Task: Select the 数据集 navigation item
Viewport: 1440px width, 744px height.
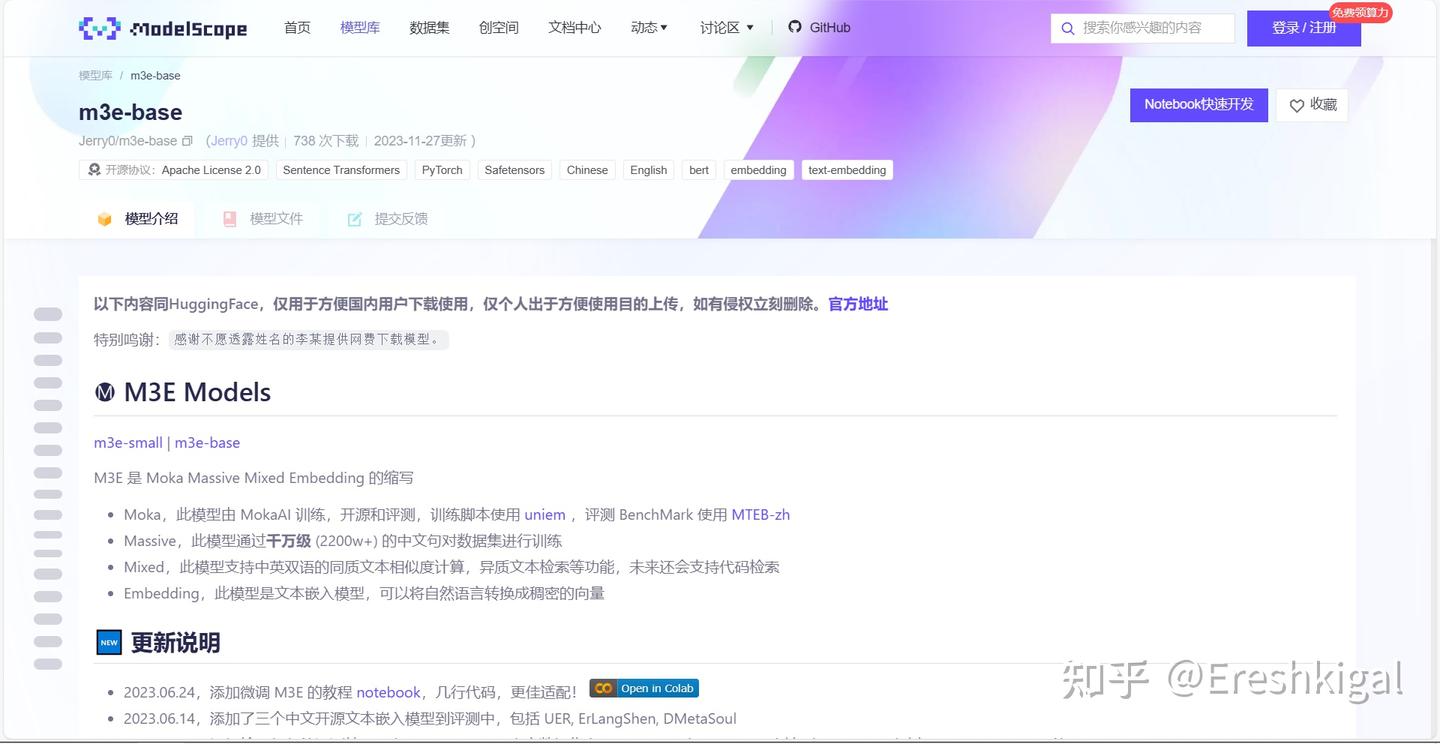Action: (x=429, y=27)
